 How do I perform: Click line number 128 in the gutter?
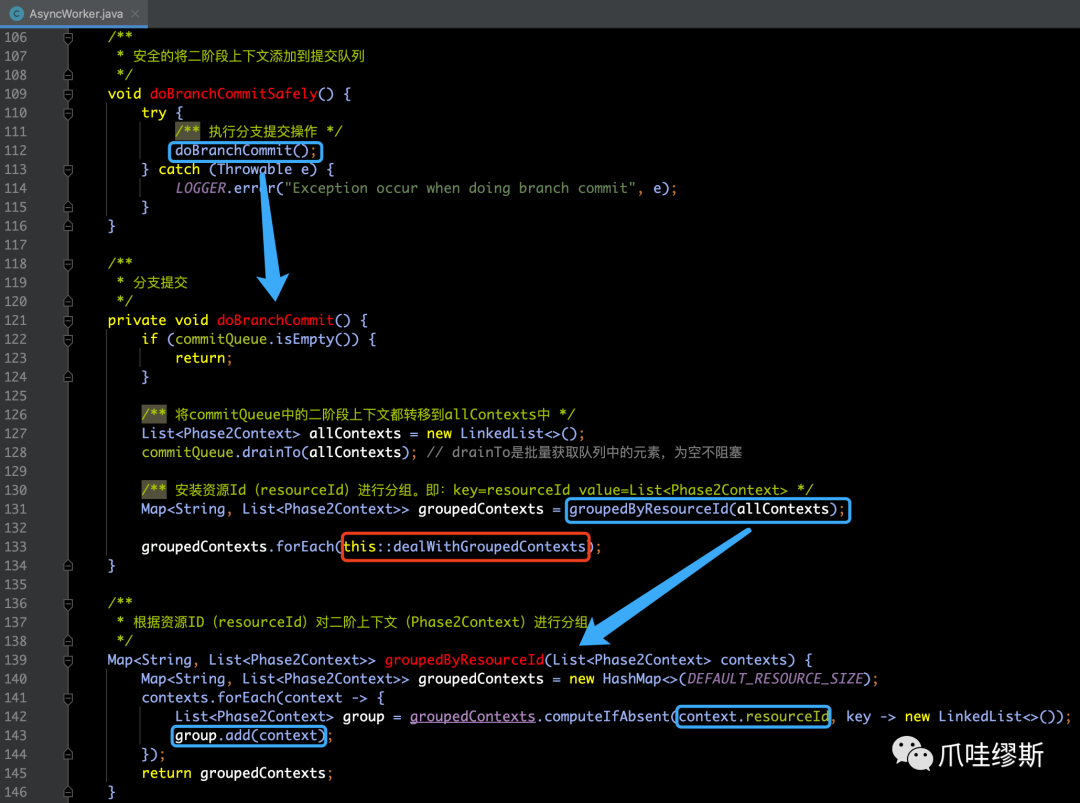coord(15,452)
